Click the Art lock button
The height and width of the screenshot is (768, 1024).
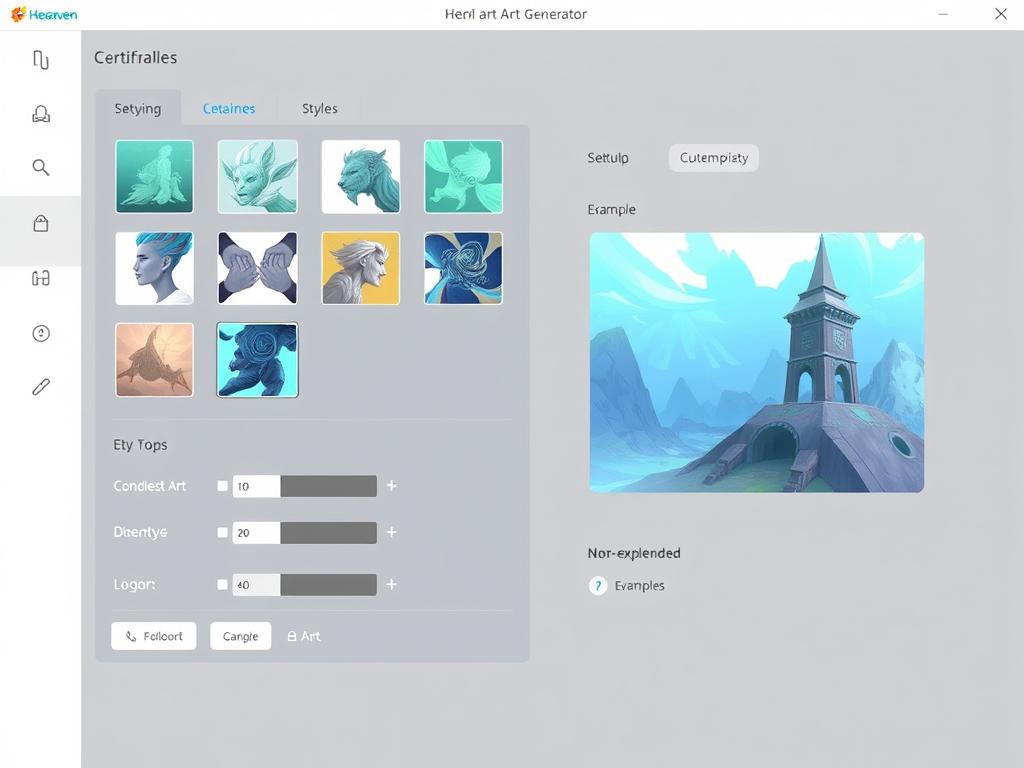pyautogui.click(x=304, y=636)
